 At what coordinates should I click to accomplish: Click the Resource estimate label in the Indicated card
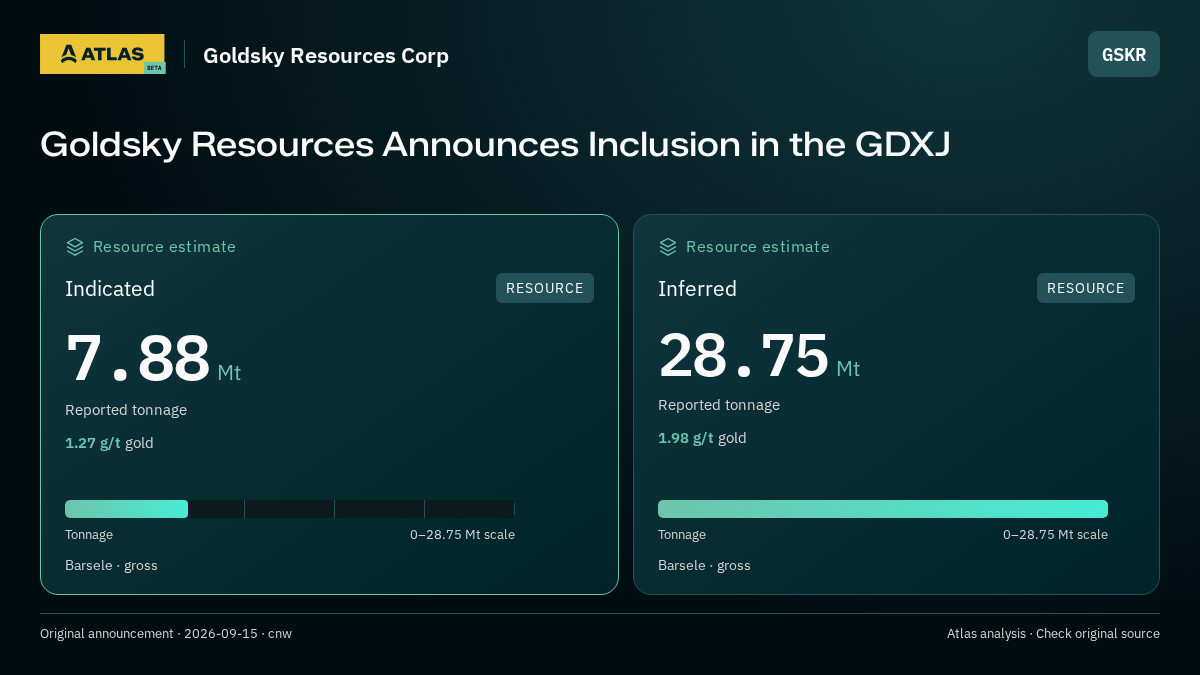pos(164,247)
